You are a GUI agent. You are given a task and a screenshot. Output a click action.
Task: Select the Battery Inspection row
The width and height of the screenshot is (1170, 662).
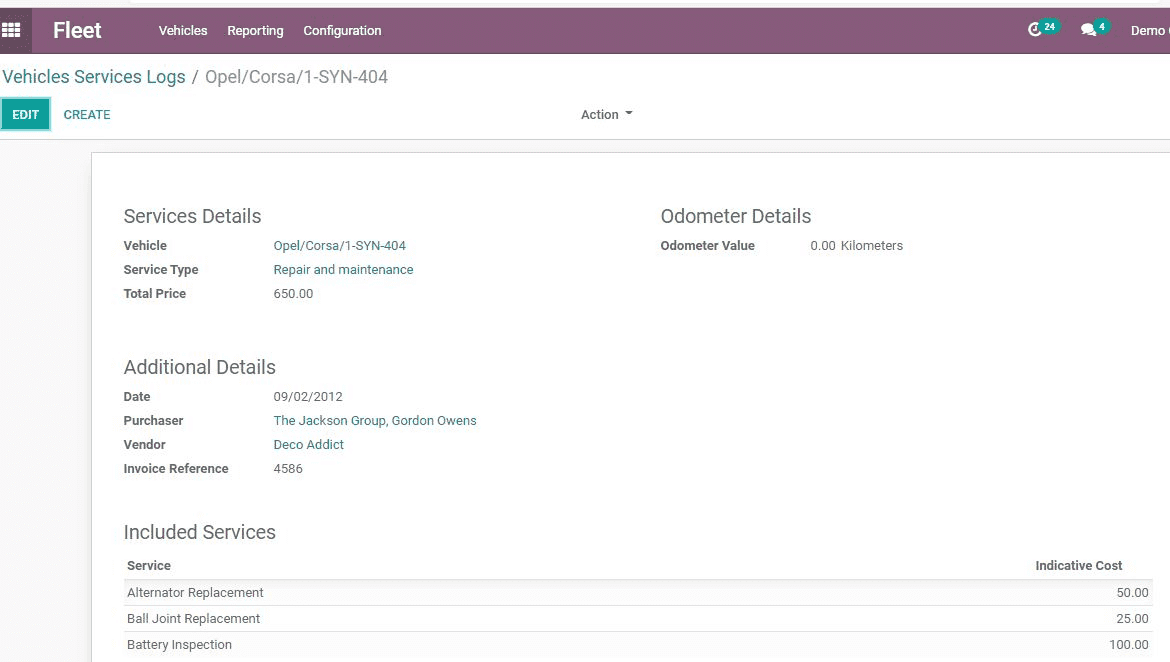[638, 645]
